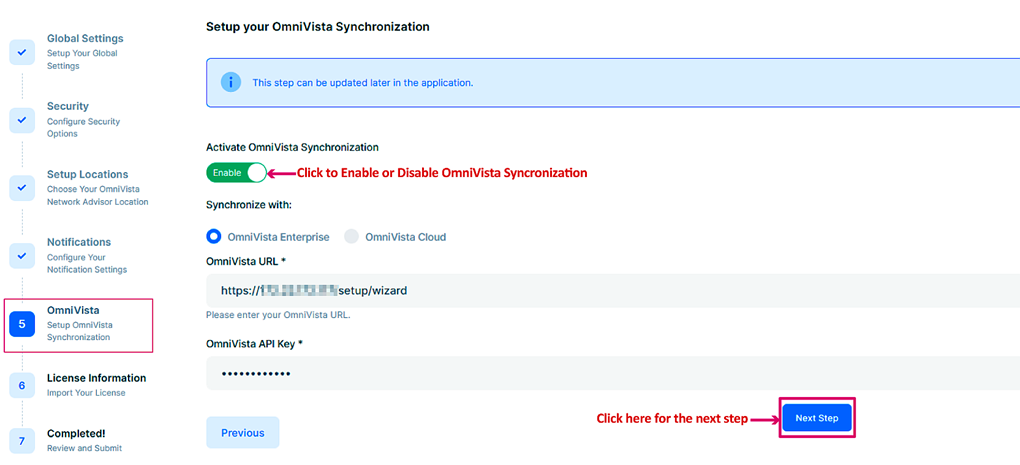
Task: Go to the Security step label
Action: pos(68,106)
